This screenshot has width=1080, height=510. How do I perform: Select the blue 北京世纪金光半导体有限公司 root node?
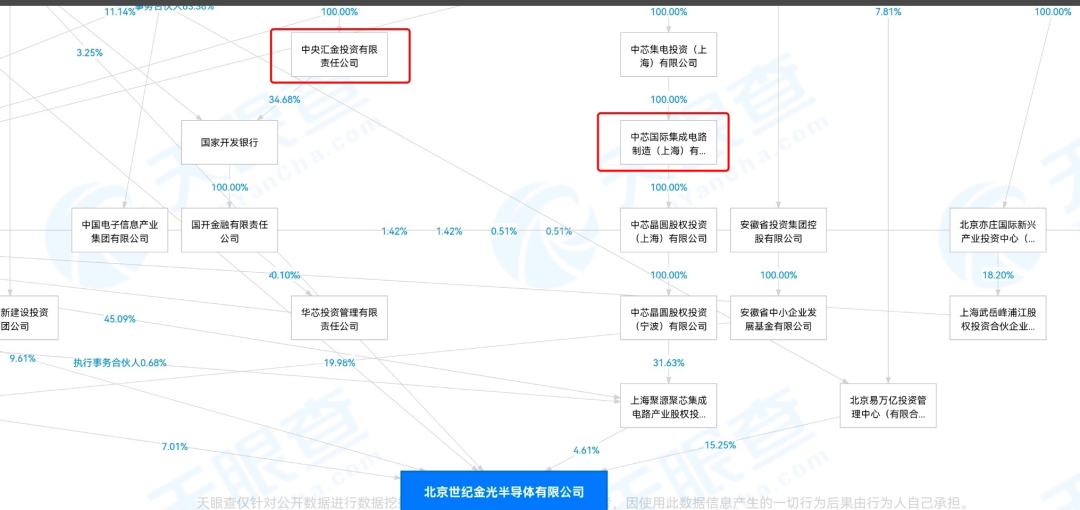(503, 491)
